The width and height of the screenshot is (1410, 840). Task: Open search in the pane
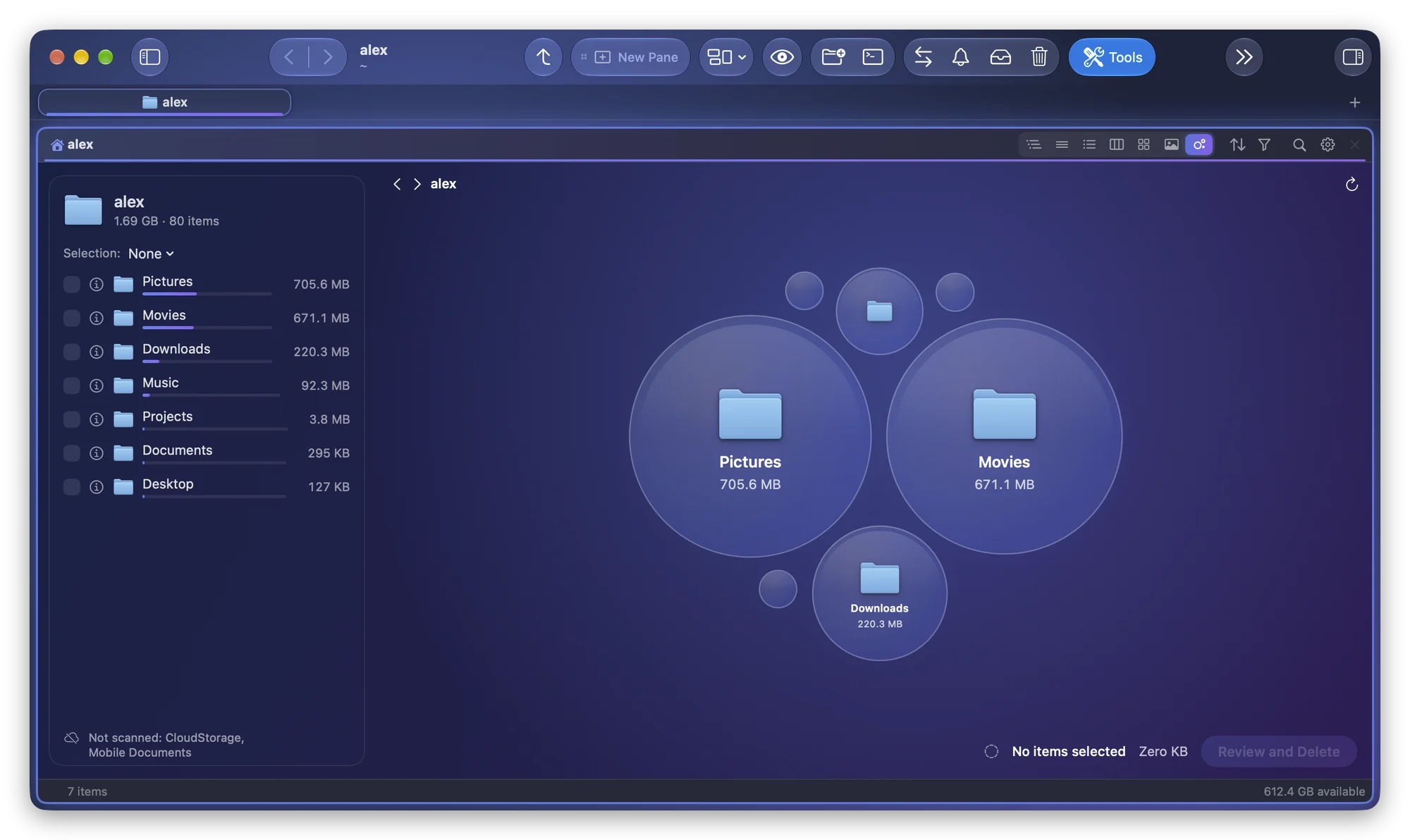(x=1299, y=144)
